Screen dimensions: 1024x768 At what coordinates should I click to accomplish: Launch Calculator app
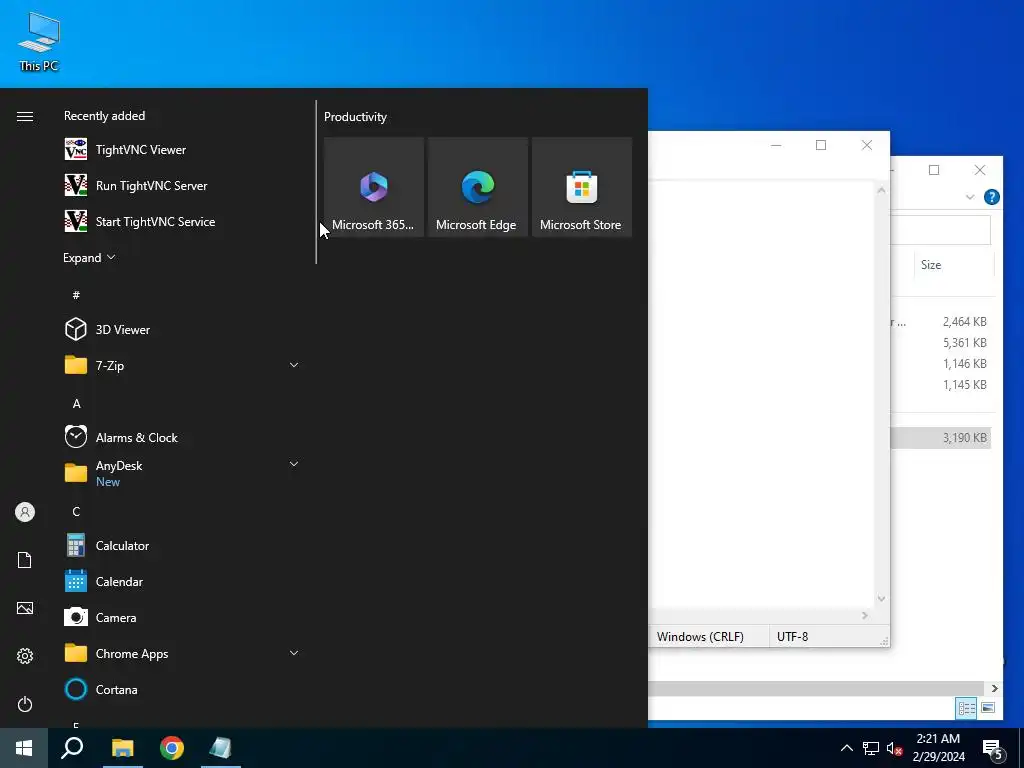click(x=182, y=545)
